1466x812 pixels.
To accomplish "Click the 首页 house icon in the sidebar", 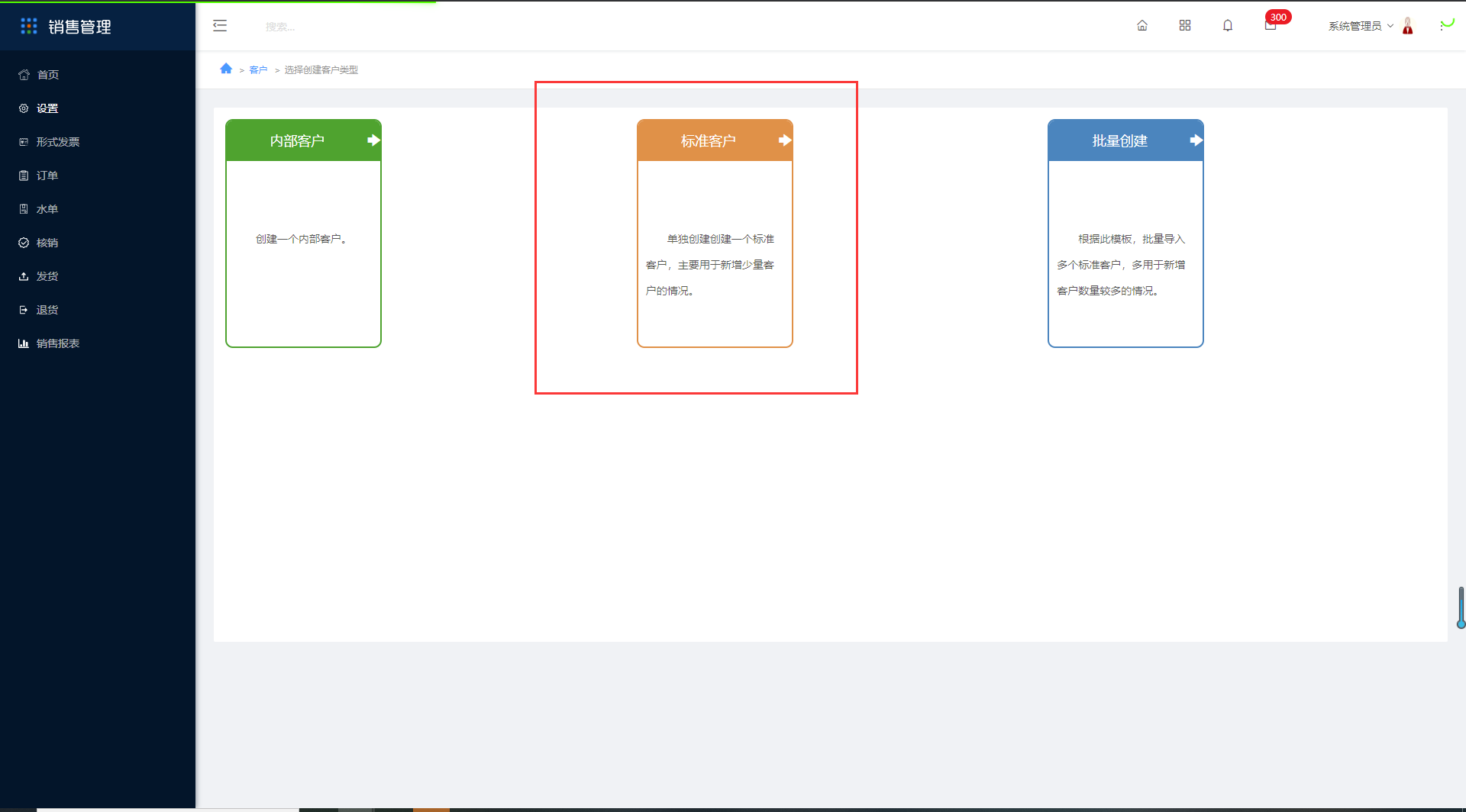I will [x=24, y=75].
